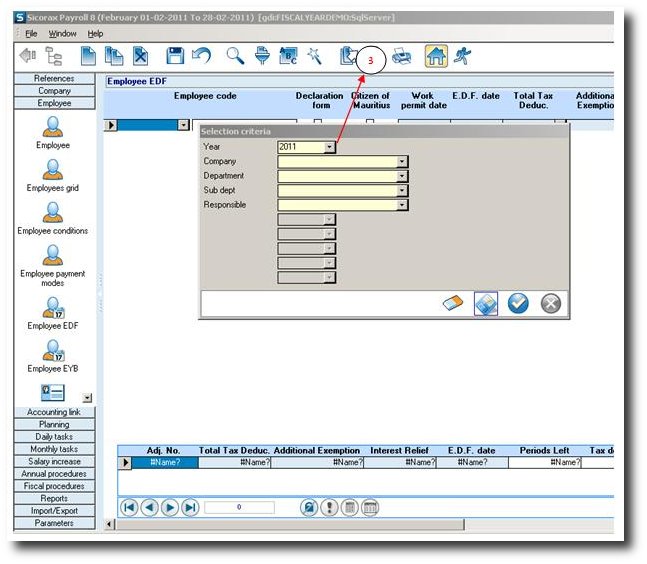Cancel dialog with the grey X button

coord(550,304)
